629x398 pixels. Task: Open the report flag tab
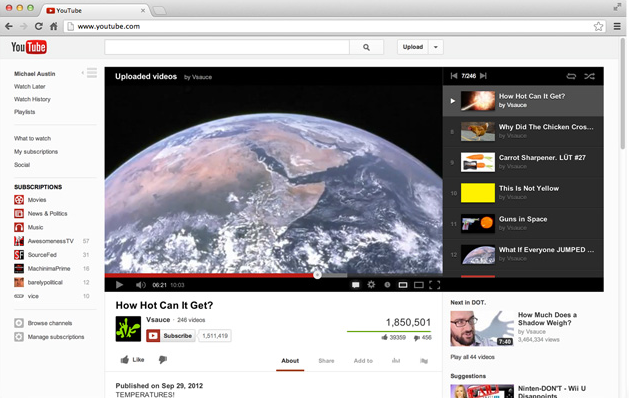pyautogui.click(x=424, y=361)
